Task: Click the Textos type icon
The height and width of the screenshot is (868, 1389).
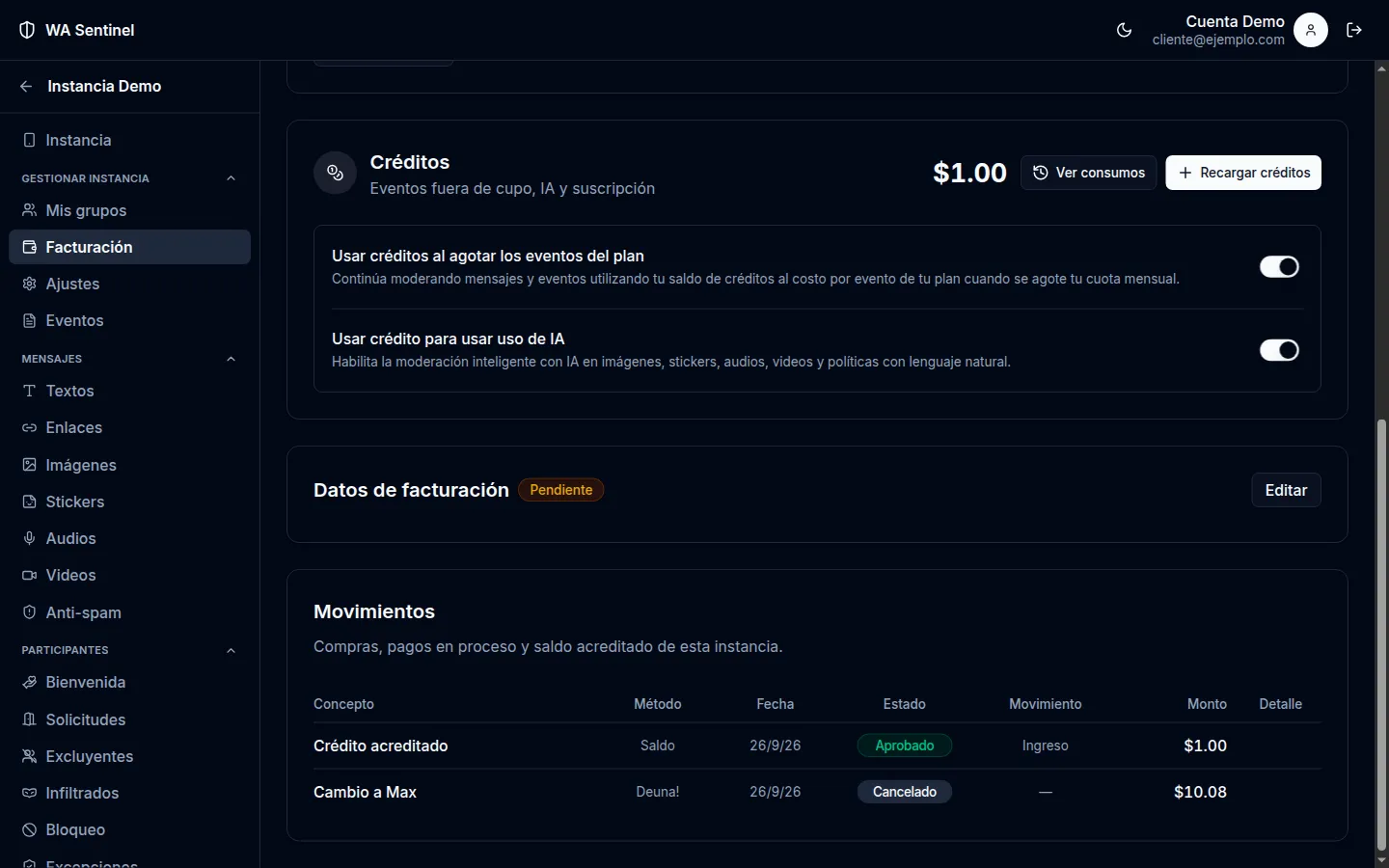Action: pos(30,391)
